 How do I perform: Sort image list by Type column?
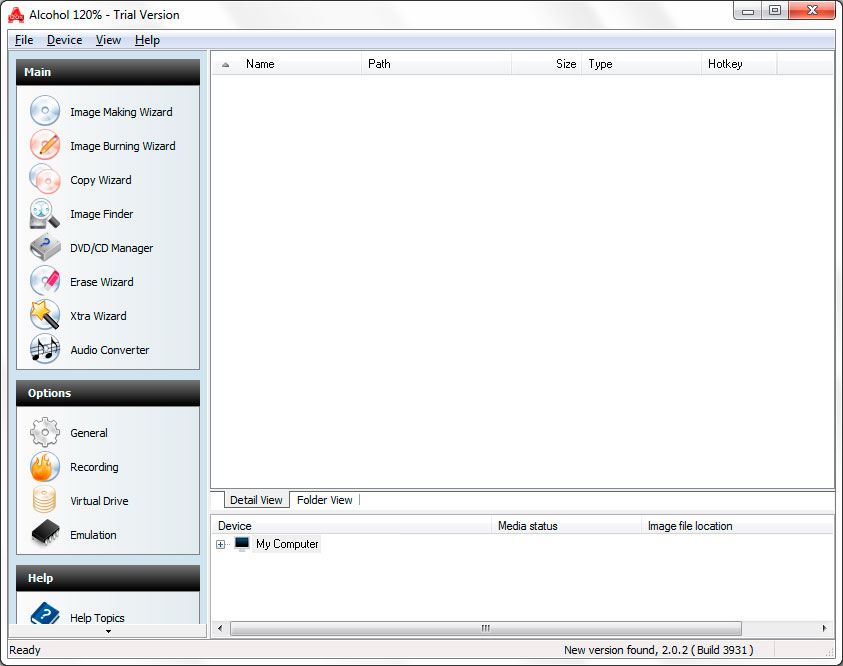coord(642,64)
